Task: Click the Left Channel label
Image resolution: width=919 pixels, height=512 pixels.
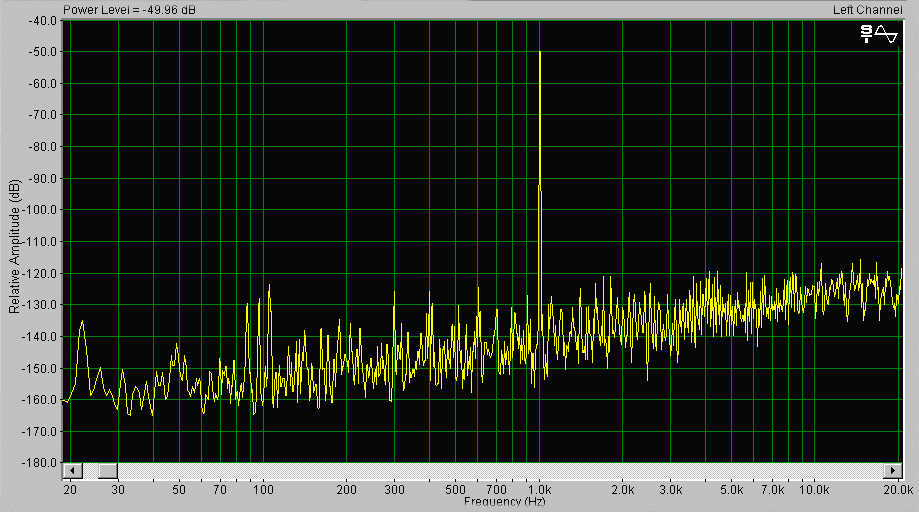Action: (x=868, y=10)
